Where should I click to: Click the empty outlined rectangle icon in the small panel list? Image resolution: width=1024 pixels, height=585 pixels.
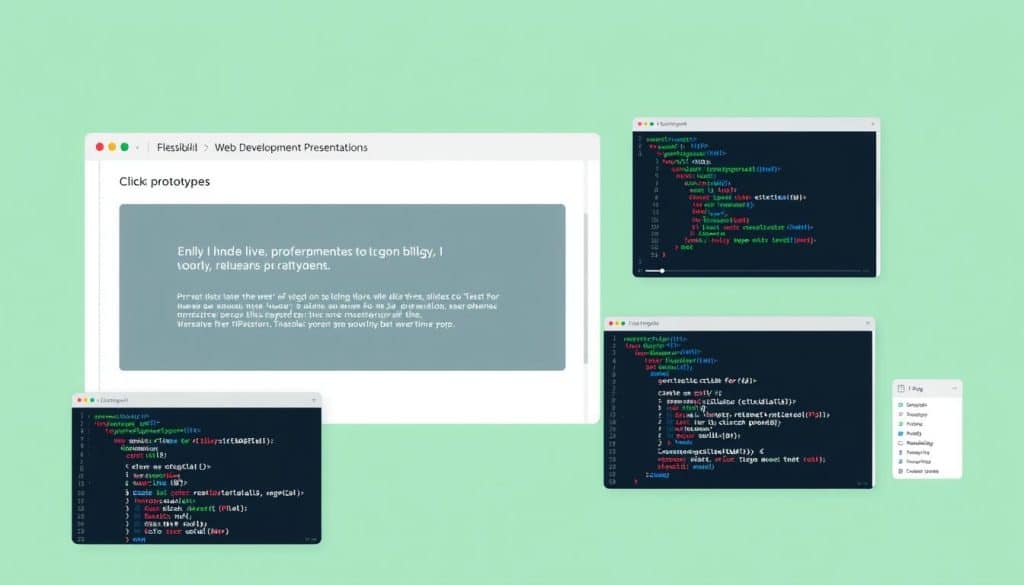(x=901, y=443)
